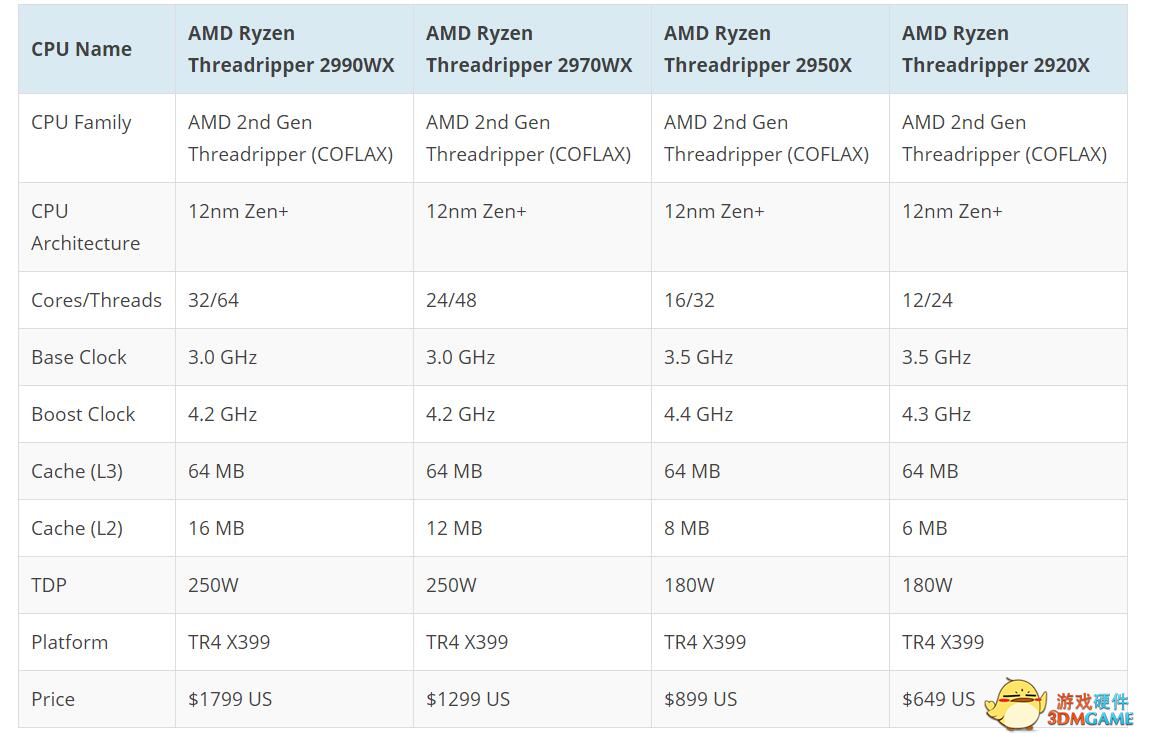Select the Boost Clock row label
Viewport: 1150px width, 739px height.
[83, 414]
